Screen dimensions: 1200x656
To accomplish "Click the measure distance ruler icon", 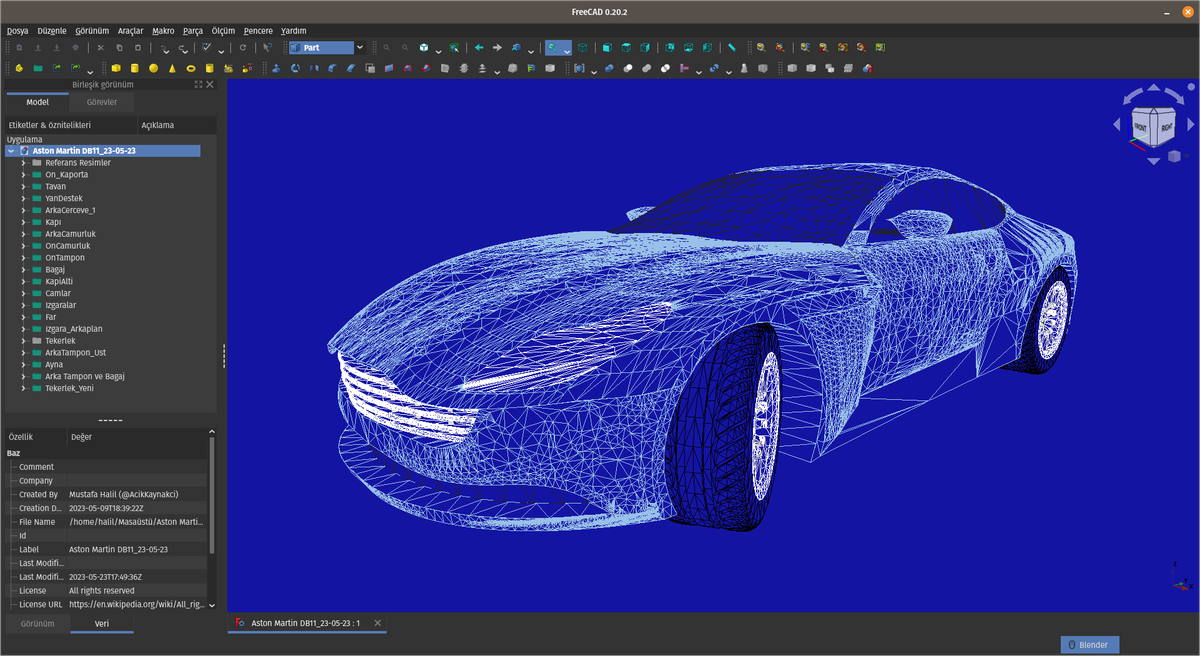I will [x=732, y=47].
